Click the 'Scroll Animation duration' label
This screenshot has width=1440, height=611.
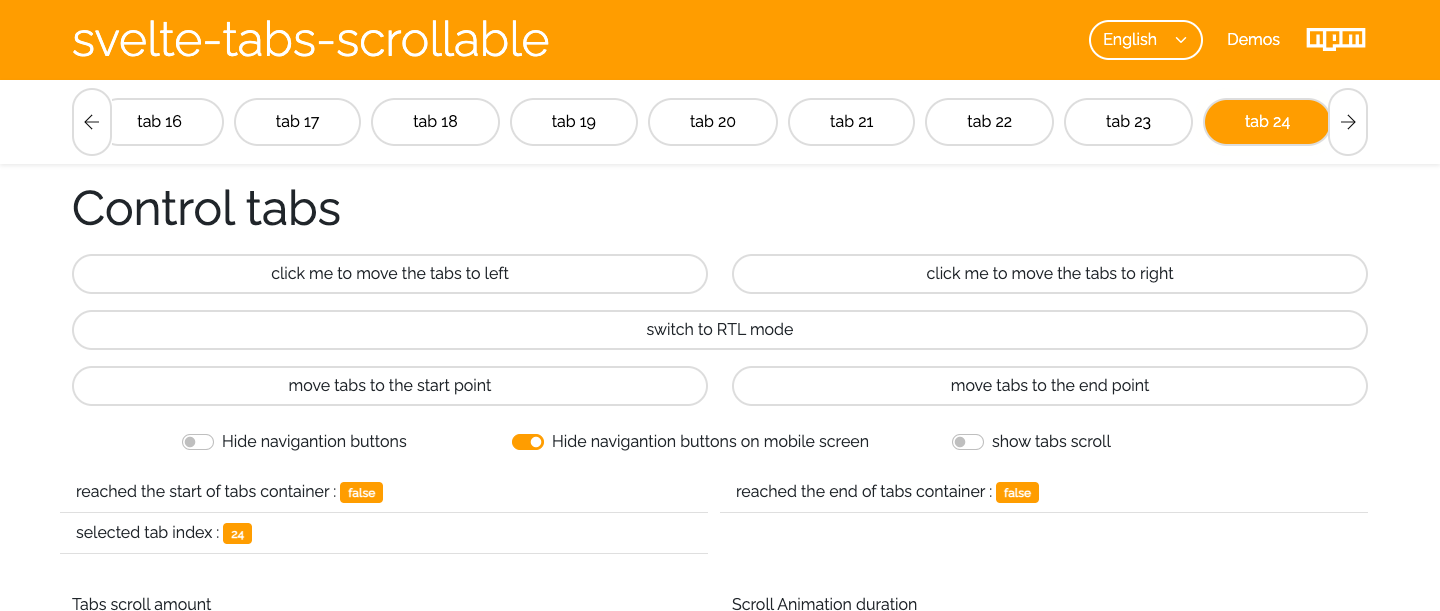pos(824,604)
